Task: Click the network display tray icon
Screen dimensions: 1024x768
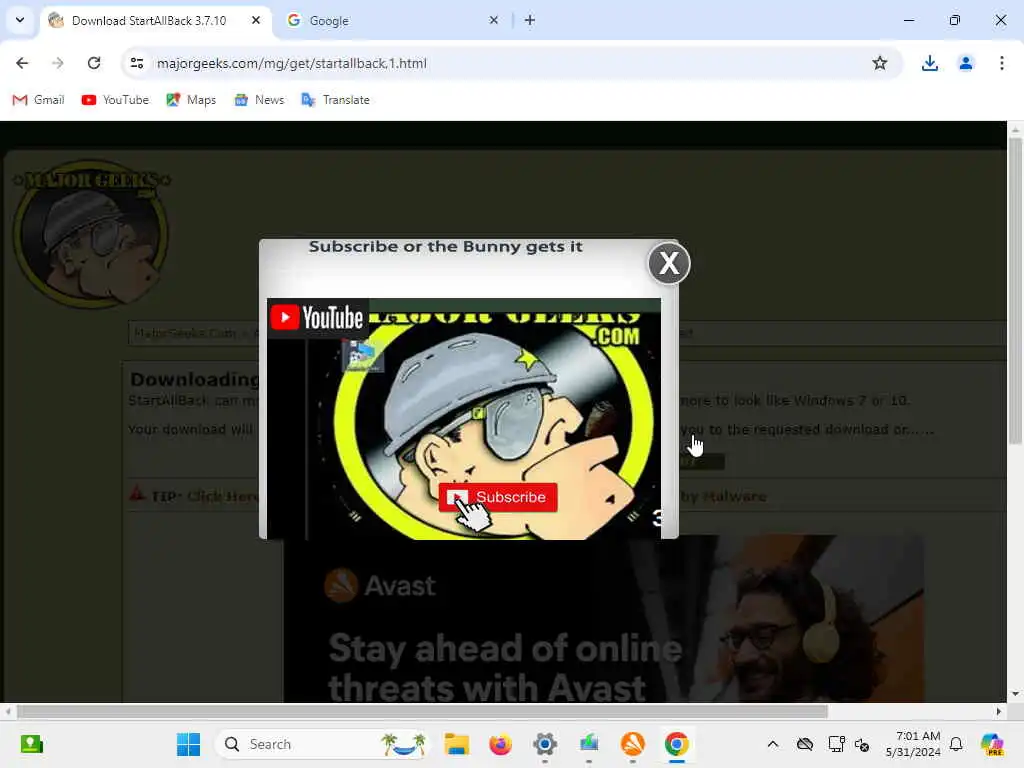Action: (836, 744)
